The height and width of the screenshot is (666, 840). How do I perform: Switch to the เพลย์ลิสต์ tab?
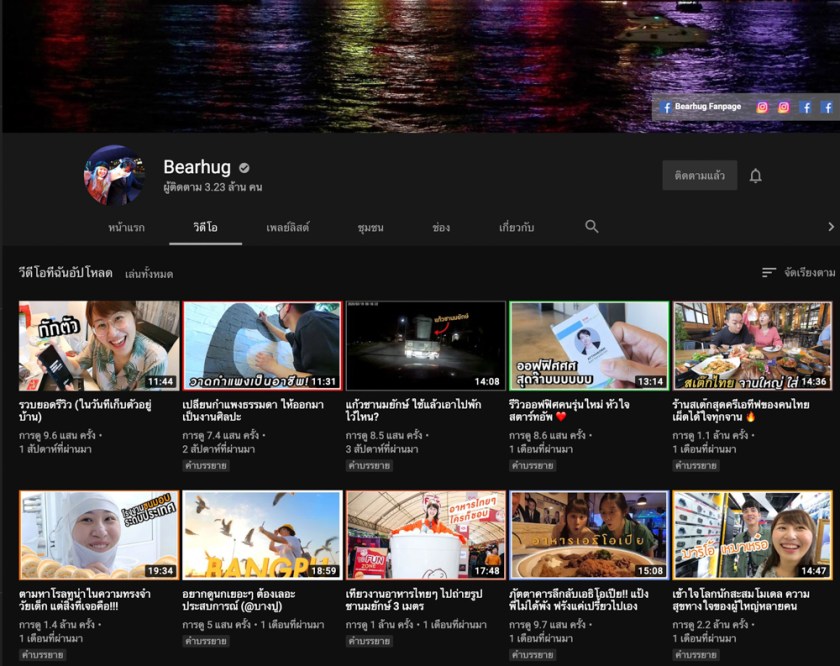287,228
